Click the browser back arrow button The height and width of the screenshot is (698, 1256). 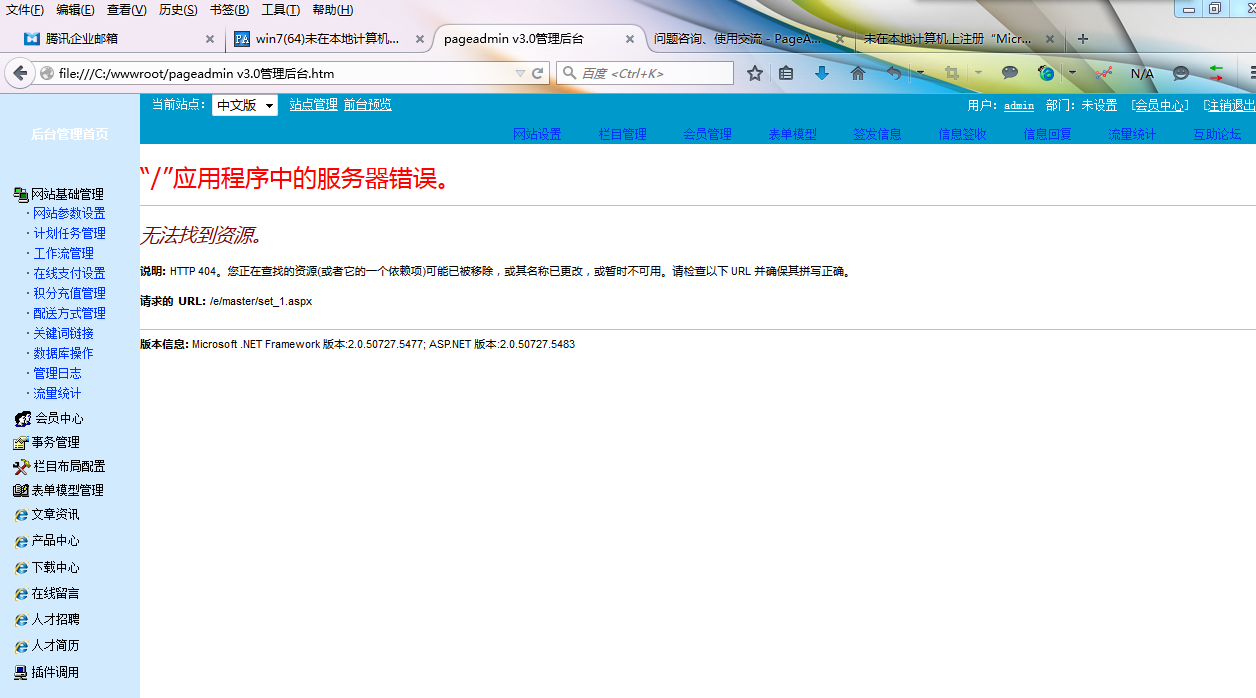pos(20,73)
